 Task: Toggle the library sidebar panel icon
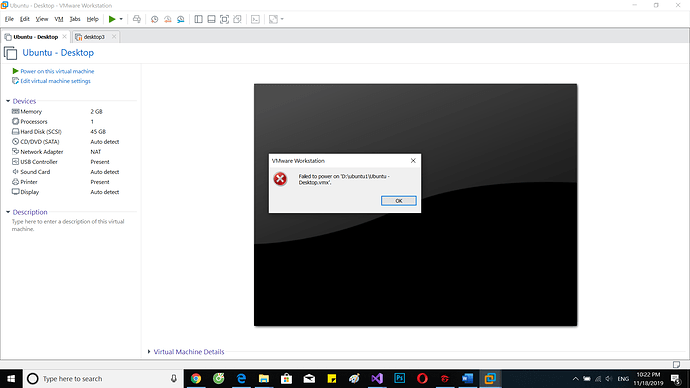click(x=198, y=19)
